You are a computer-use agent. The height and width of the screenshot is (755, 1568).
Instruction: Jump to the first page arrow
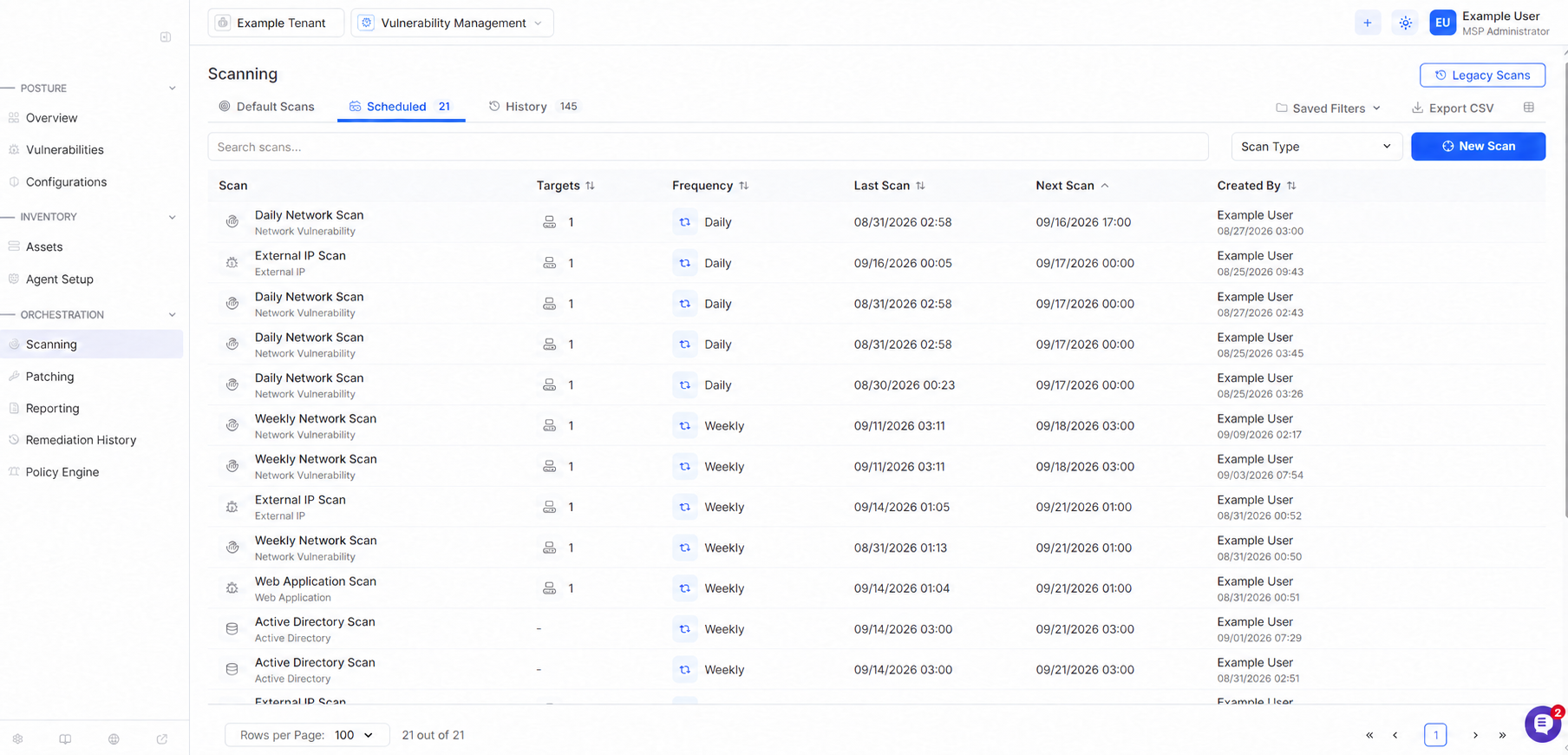(1369, 735)
